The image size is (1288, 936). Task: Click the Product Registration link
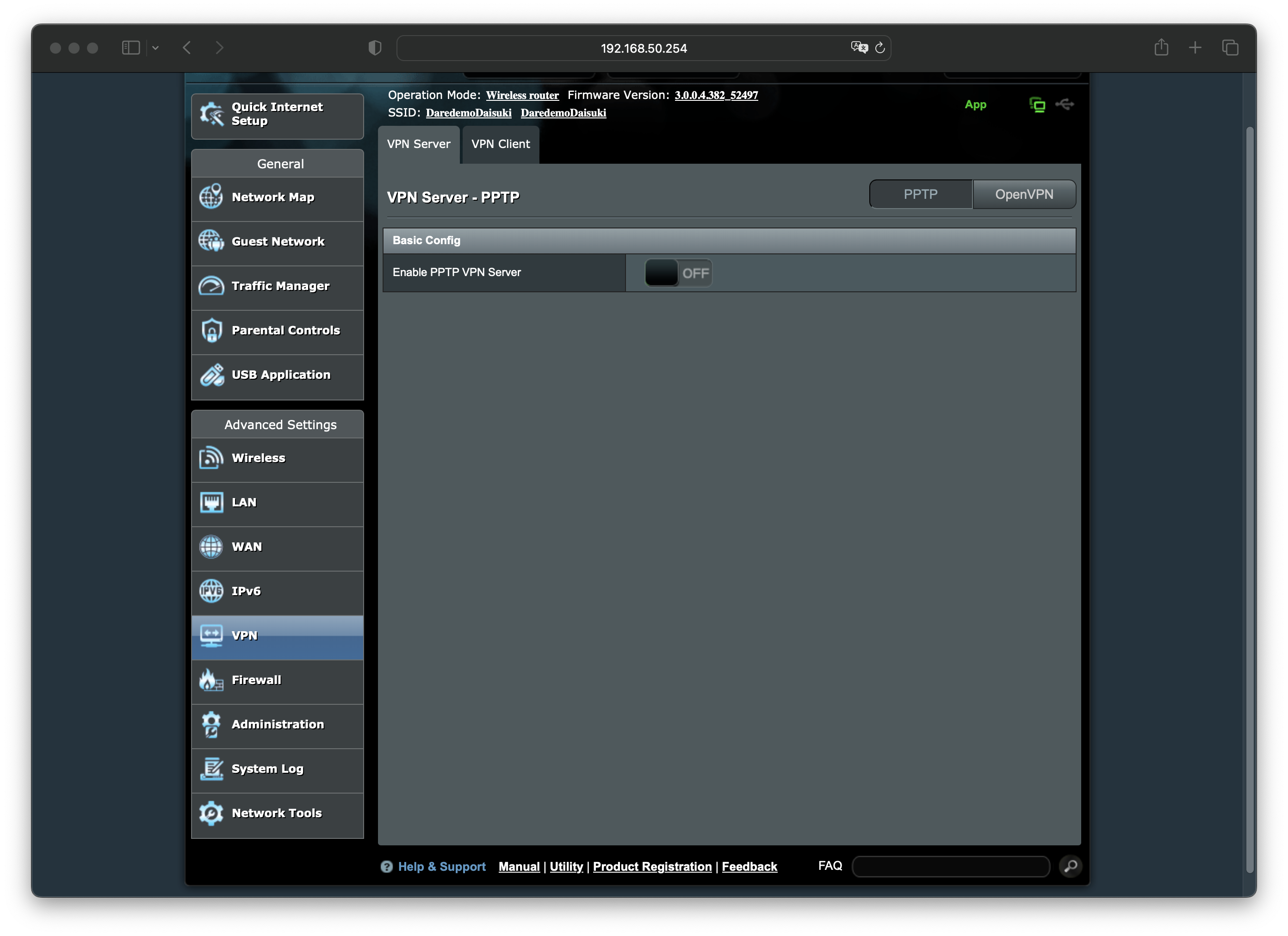(x=651, y=867)
